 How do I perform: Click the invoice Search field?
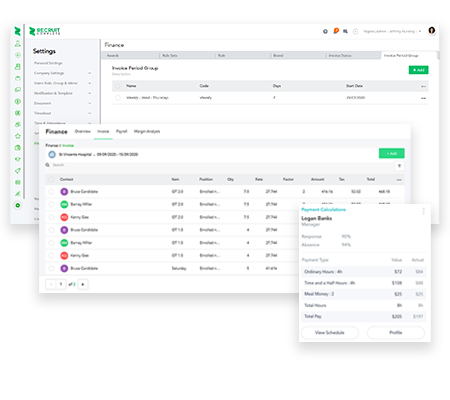(x=220, y=165)
